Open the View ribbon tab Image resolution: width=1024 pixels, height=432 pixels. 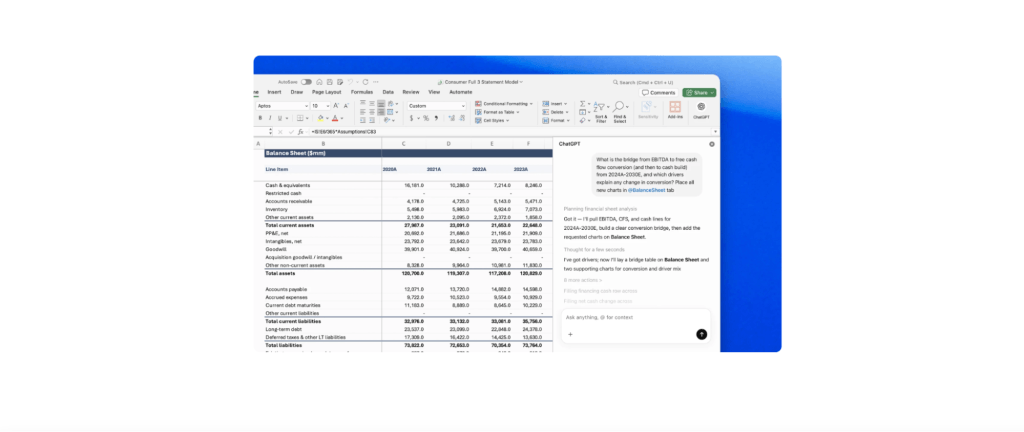coord(434,92)
